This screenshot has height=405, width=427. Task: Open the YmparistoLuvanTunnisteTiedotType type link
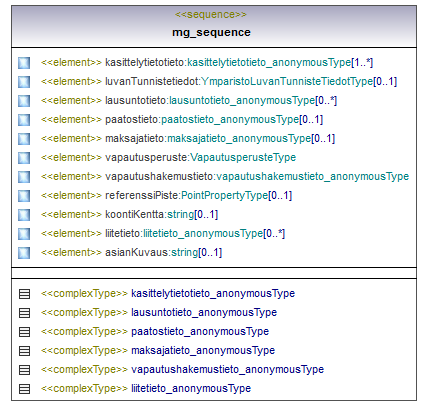coord(287,81)
